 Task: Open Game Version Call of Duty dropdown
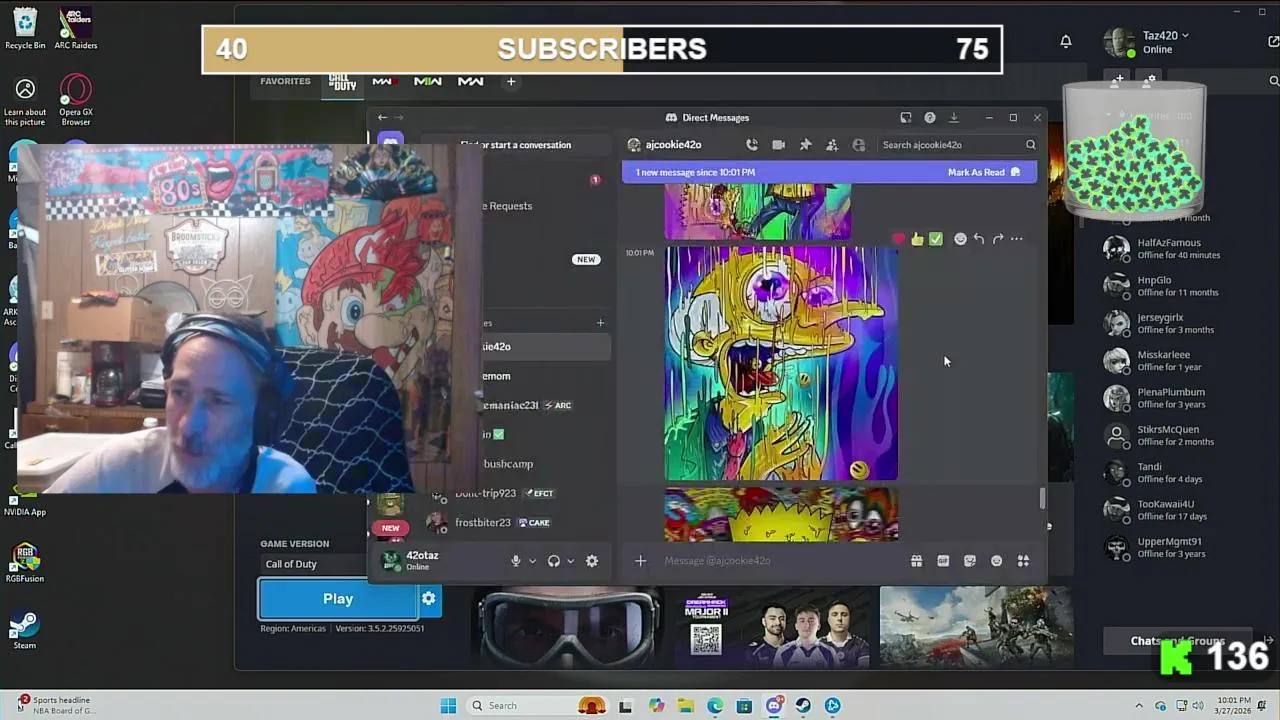[314, 564]
